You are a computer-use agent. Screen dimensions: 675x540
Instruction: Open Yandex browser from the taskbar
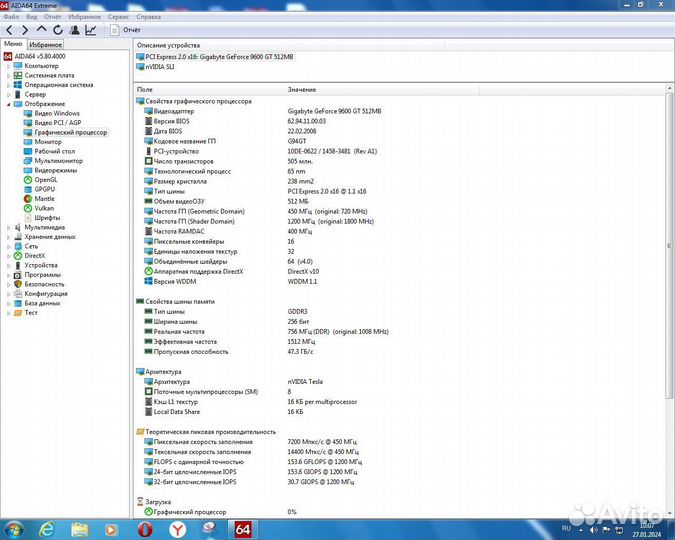pos(177,529)
